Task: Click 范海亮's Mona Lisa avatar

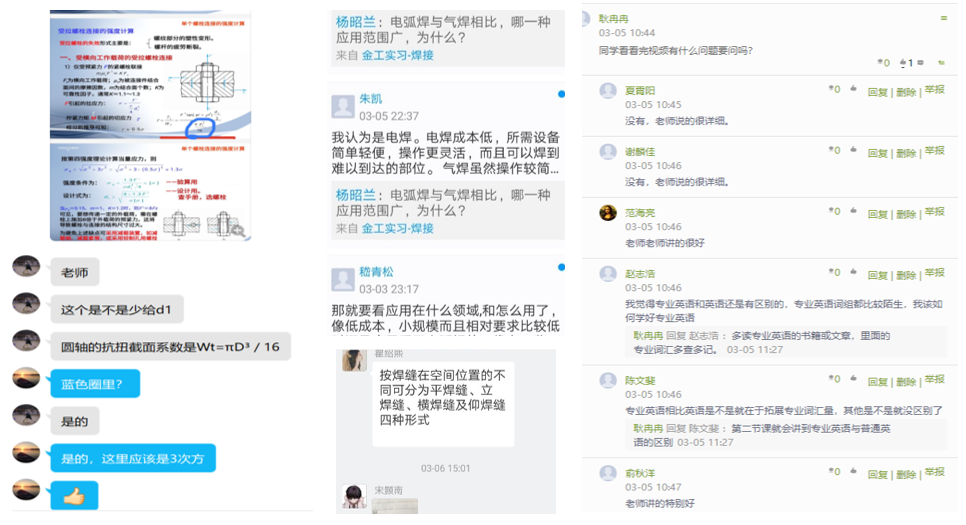Action: coord(607,213)
